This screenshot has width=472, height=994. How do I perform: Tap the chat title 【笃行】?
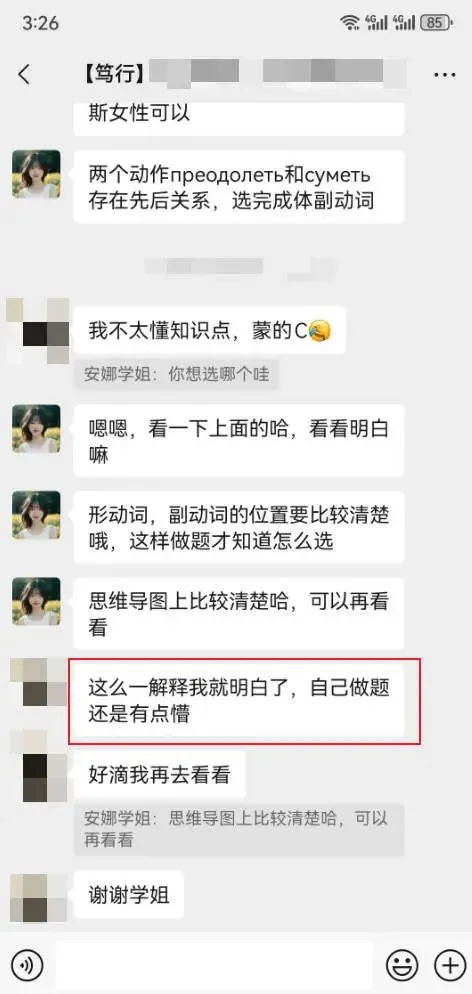[113, 74]
